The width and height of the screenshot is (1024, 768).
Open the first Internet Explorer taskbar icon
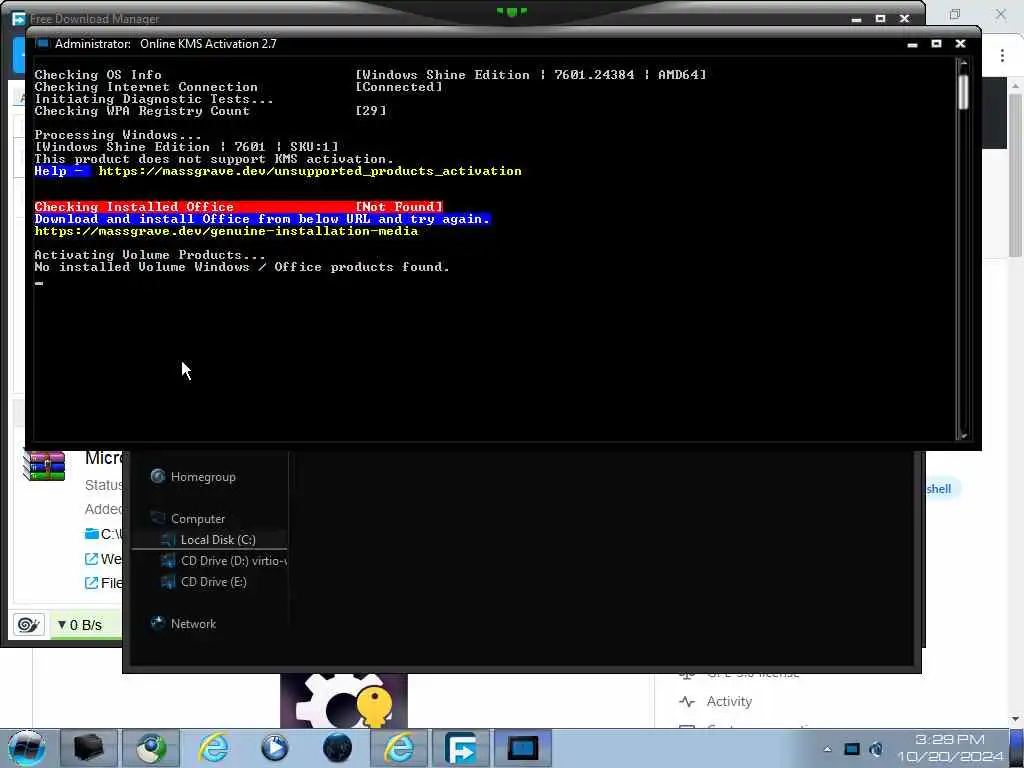coord(214,748)
